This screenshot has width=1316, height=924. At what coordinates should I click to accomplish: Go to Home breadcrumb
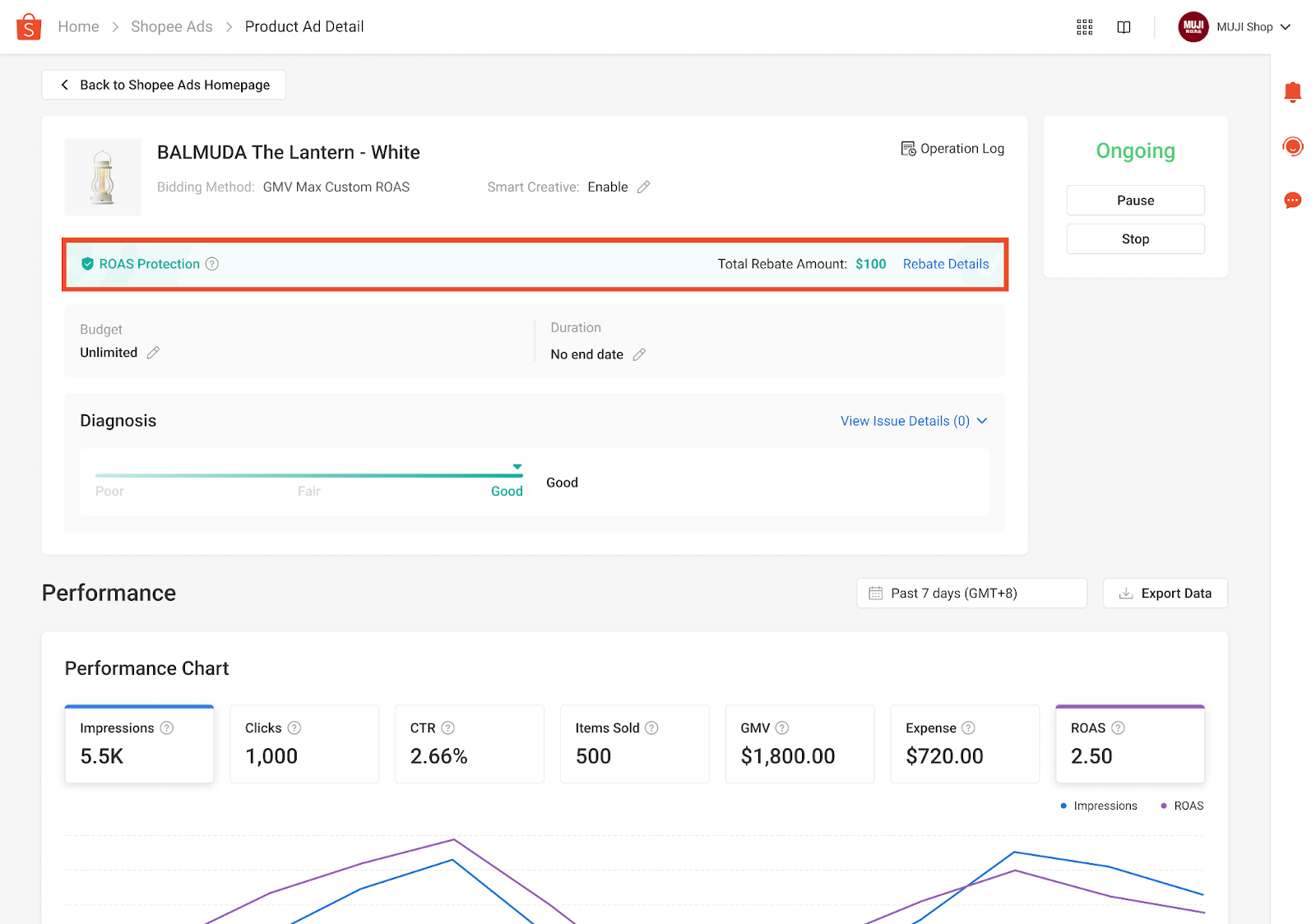[78, 27]
